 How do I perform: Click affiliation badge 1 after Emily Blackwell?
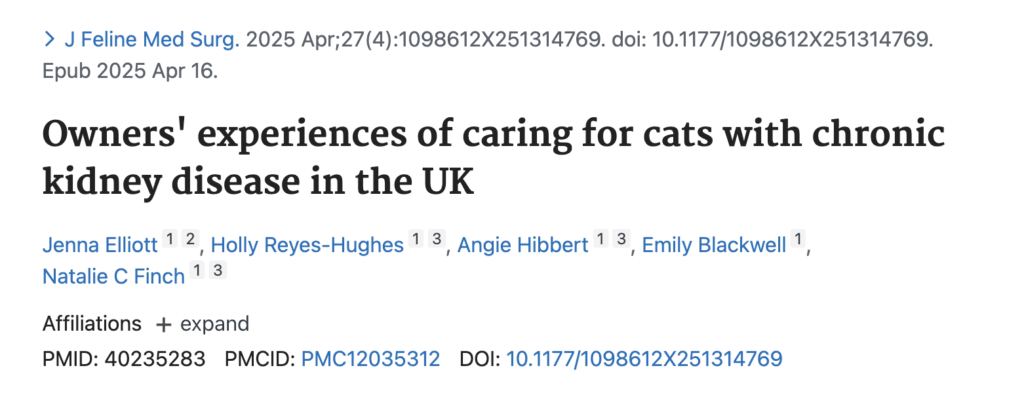pos(798,240)
